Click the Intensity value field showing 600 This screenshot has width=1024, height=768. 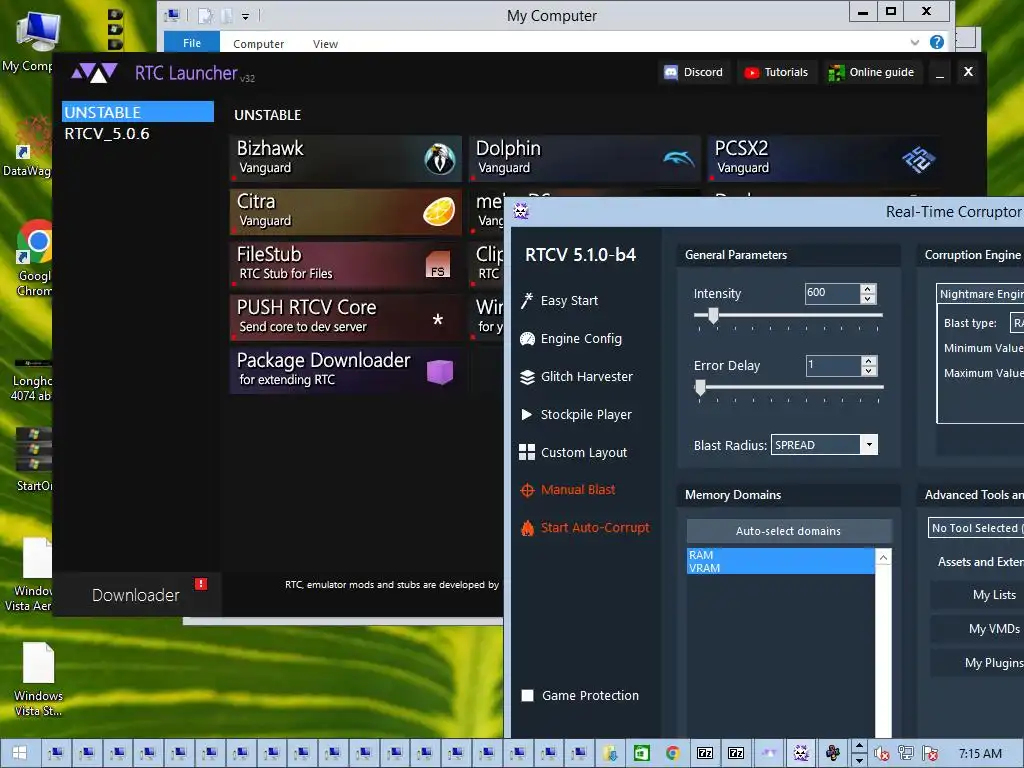[x=833, y=293]
